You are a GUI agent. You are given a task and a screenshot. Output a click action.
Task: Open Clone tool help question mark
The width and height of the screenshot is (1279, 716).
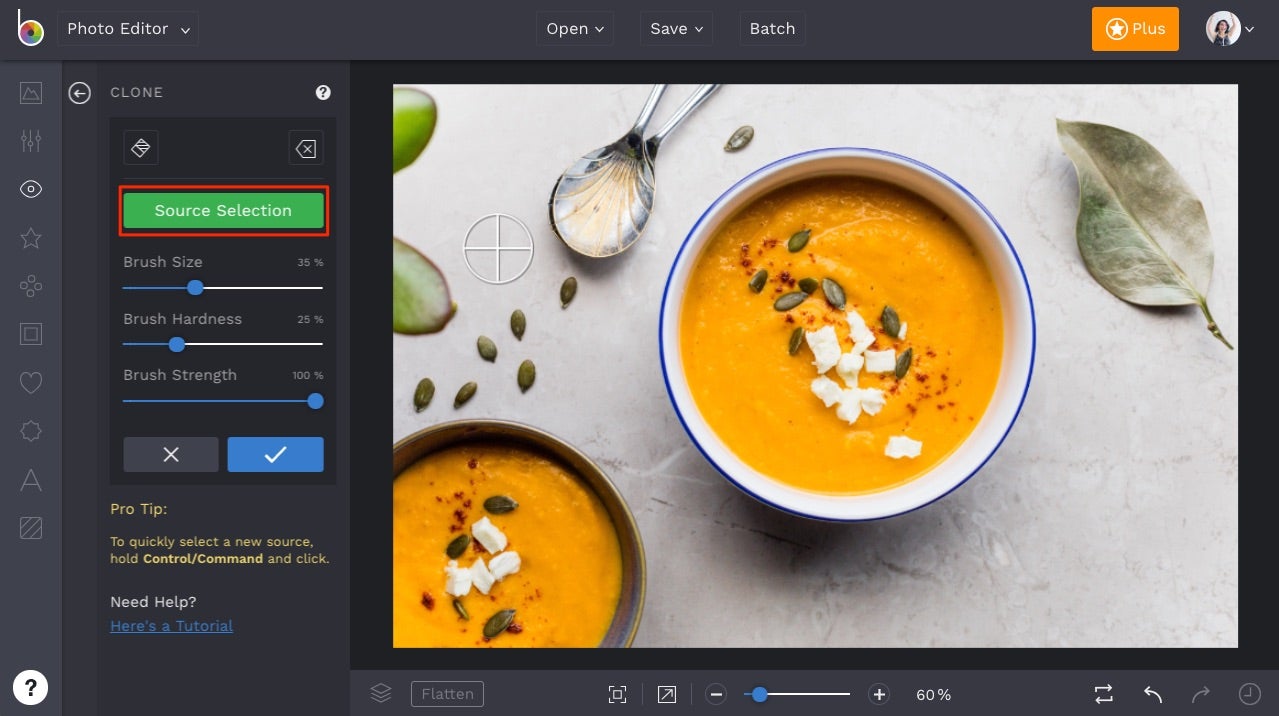(x=323, y=92)
